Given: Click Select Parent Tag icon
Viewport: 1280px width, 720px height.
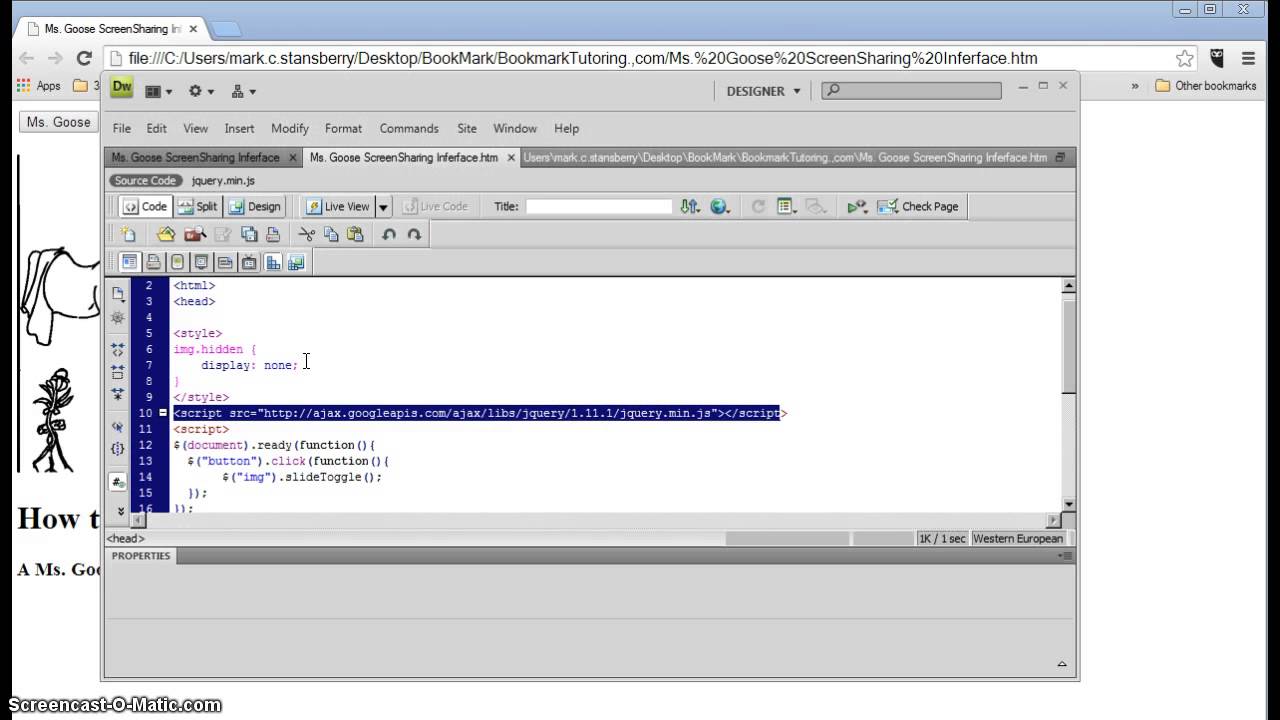Looking at the screenshot, I should 118,426.
